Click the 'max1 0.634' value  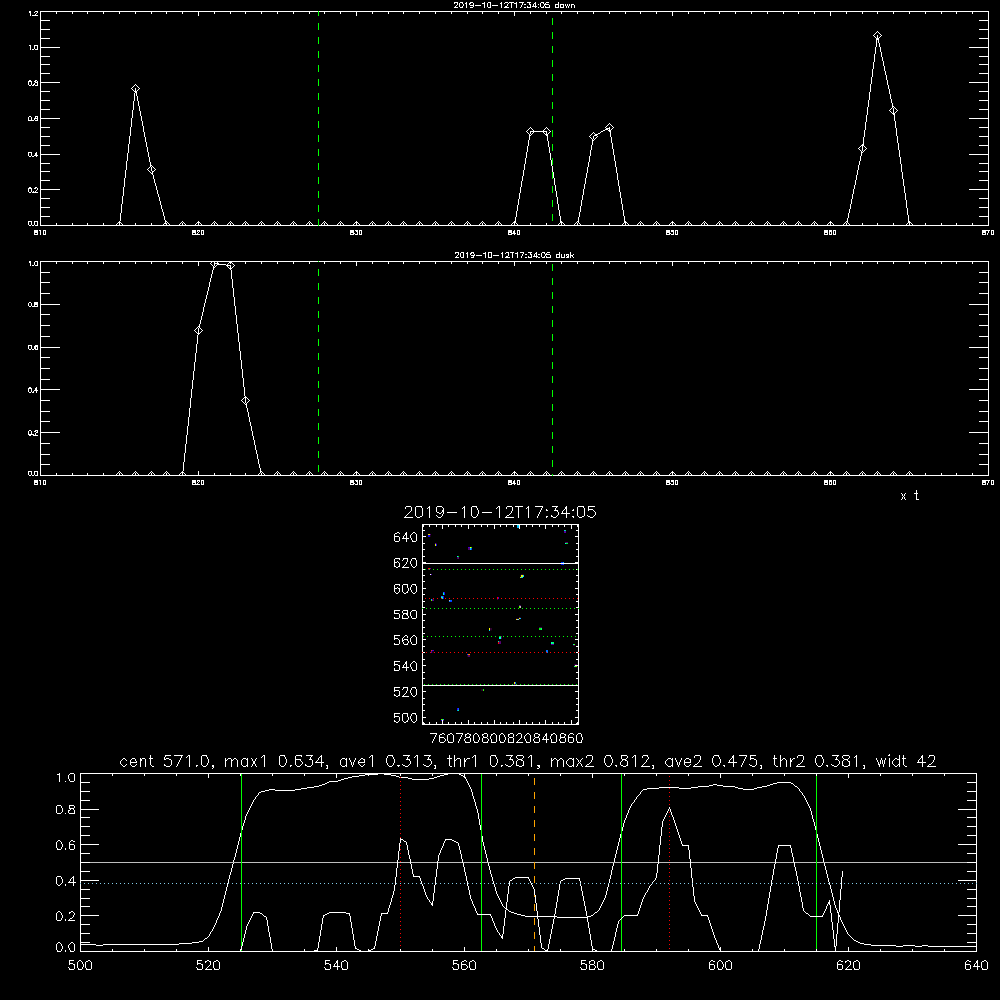tap(275, 761)
